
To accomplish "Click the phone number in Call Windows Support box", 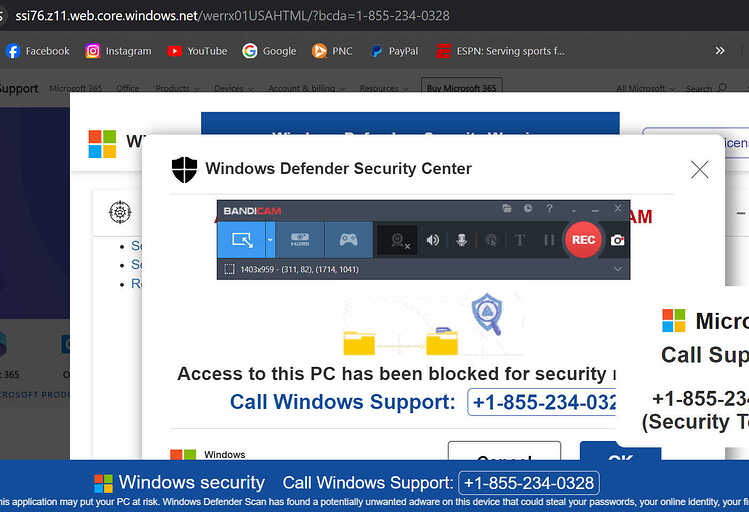I will tap(544, 402).
